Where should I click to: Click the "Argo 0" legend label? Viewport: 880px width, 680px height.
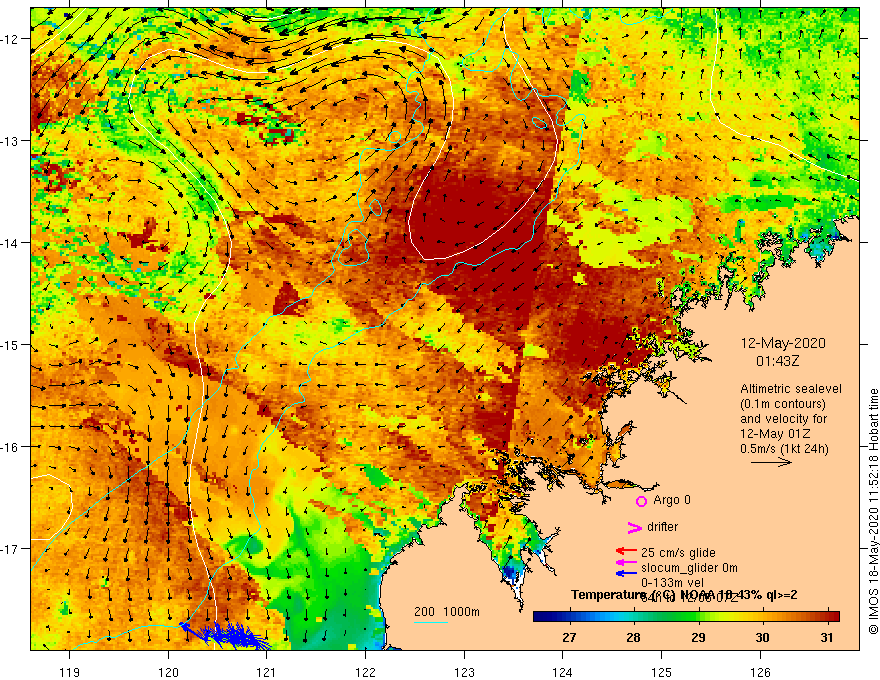672,500
